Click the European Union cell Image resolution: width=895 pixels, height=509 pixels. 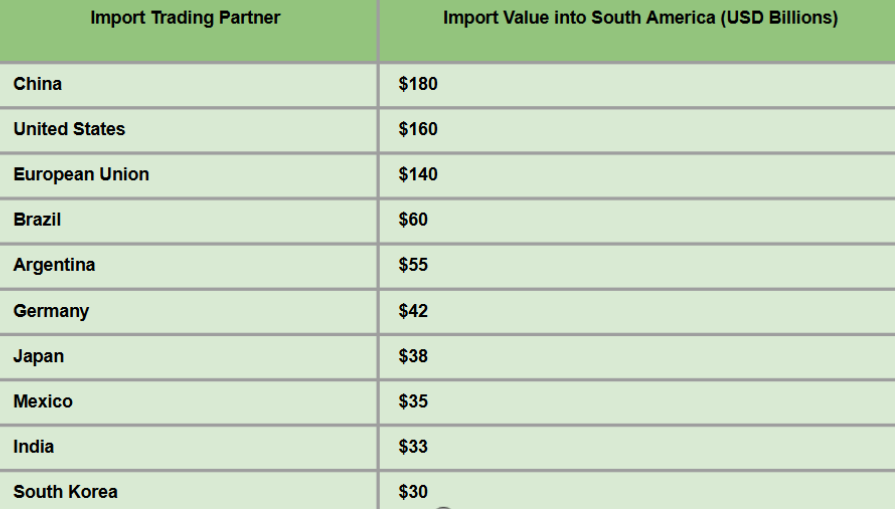click(81, 174)
